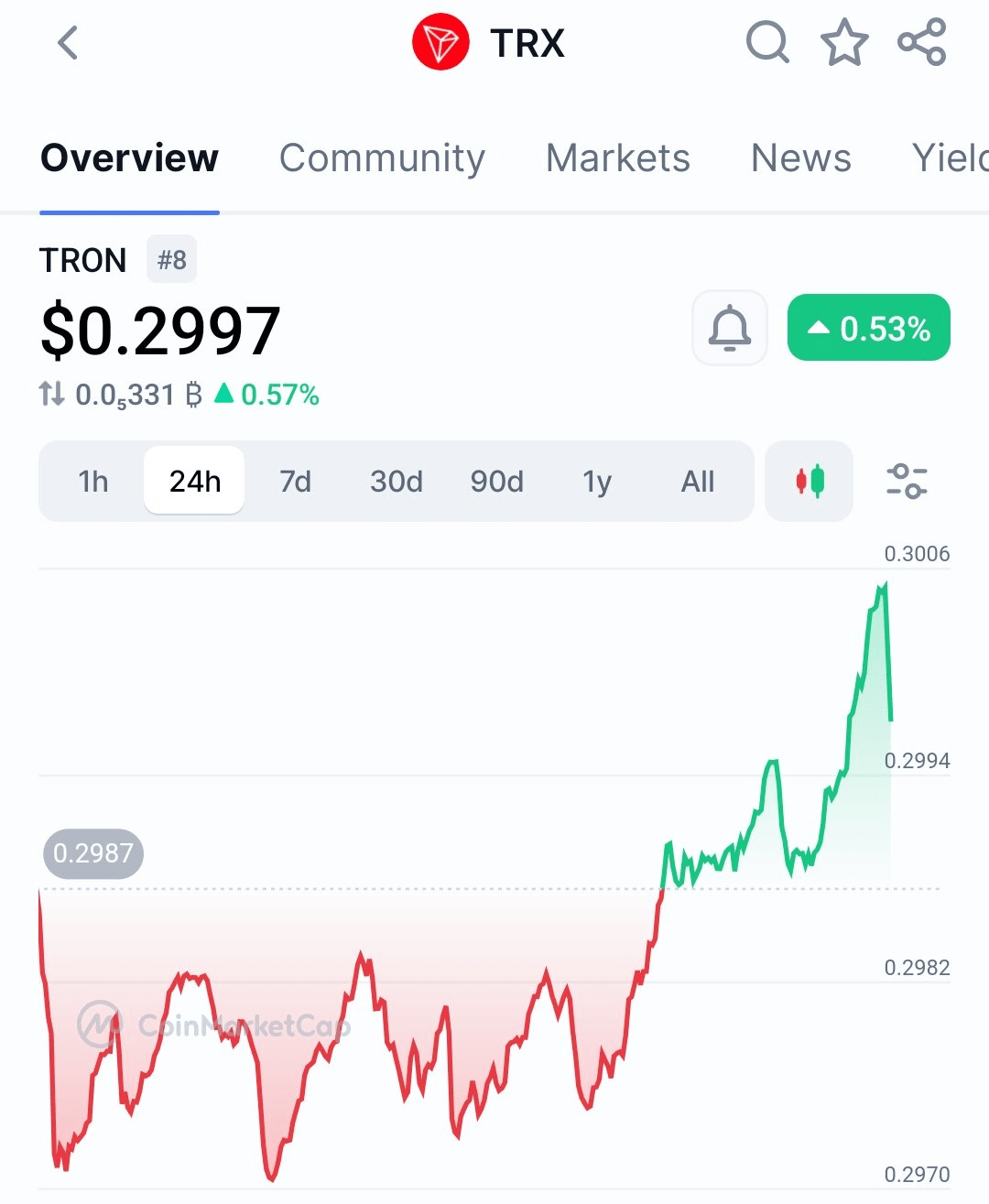Open the partially visible Yield tab
Viewport: 989px width, 1204px height.
tap(951, 157)
